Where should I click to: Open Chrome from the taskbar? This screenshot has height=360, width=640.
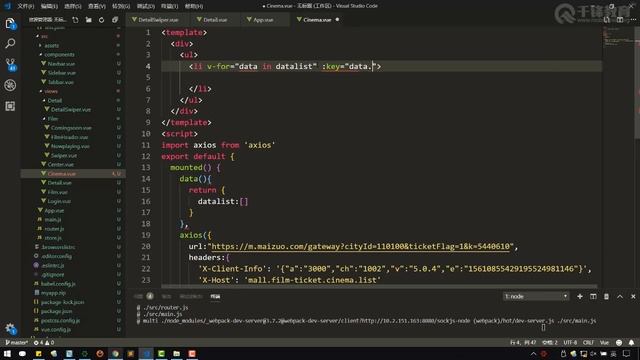pos(116,353)
